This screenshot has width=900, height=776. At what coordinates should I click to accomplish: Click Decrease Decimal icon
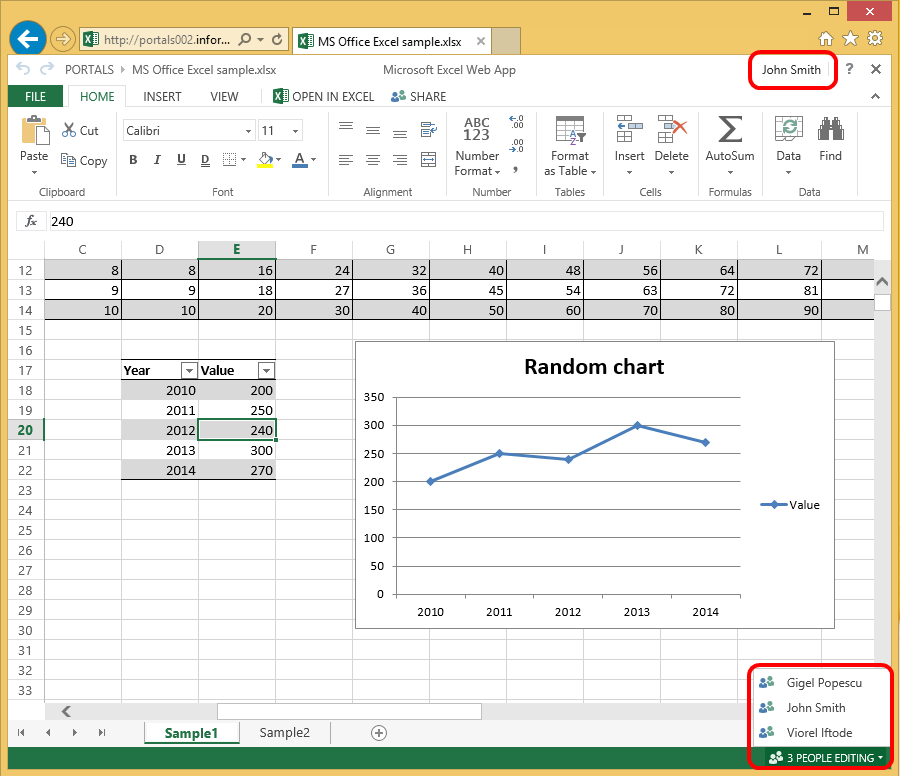pos(516,146)
